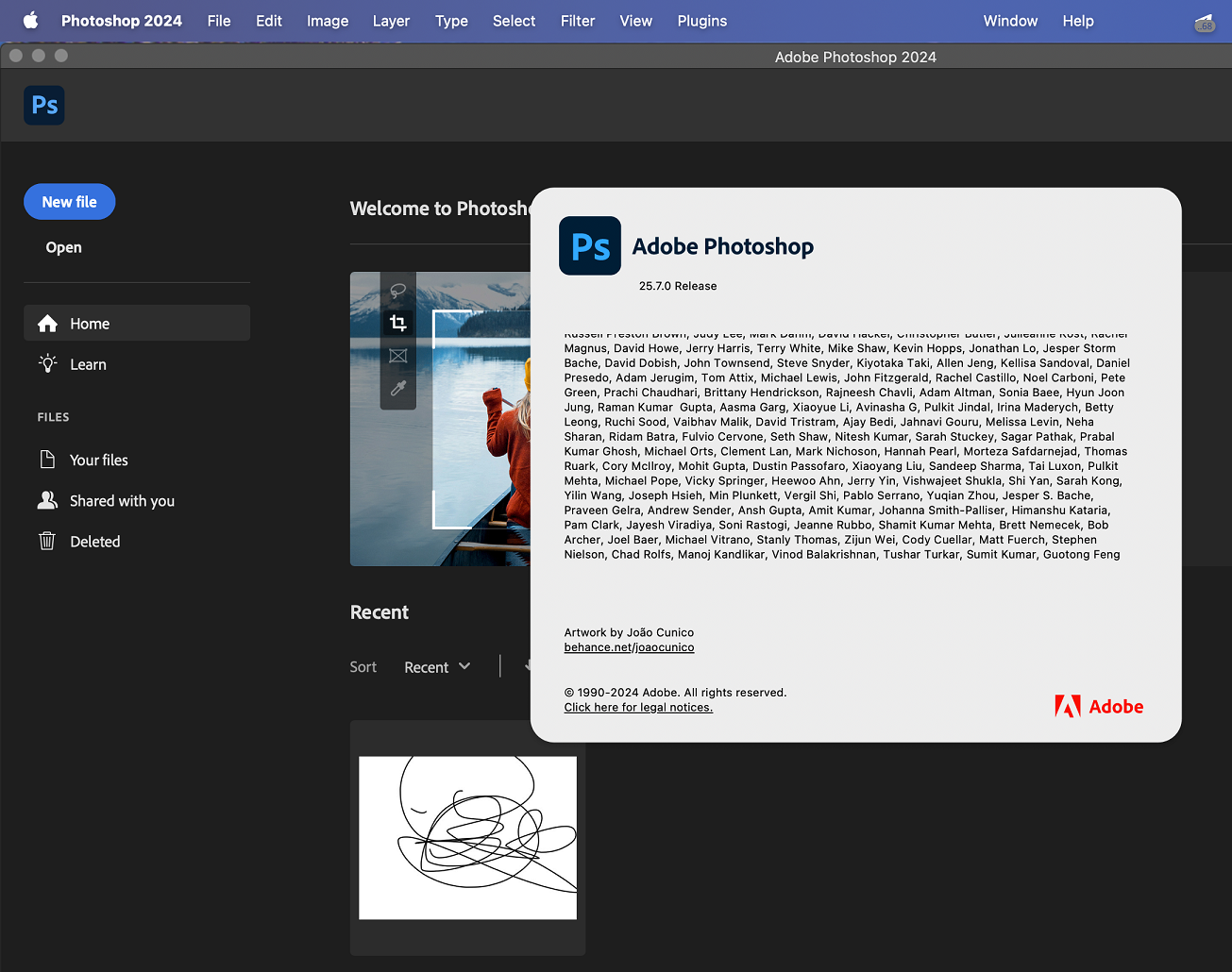
Task: Click the New file button
Action: click(70, 202)
